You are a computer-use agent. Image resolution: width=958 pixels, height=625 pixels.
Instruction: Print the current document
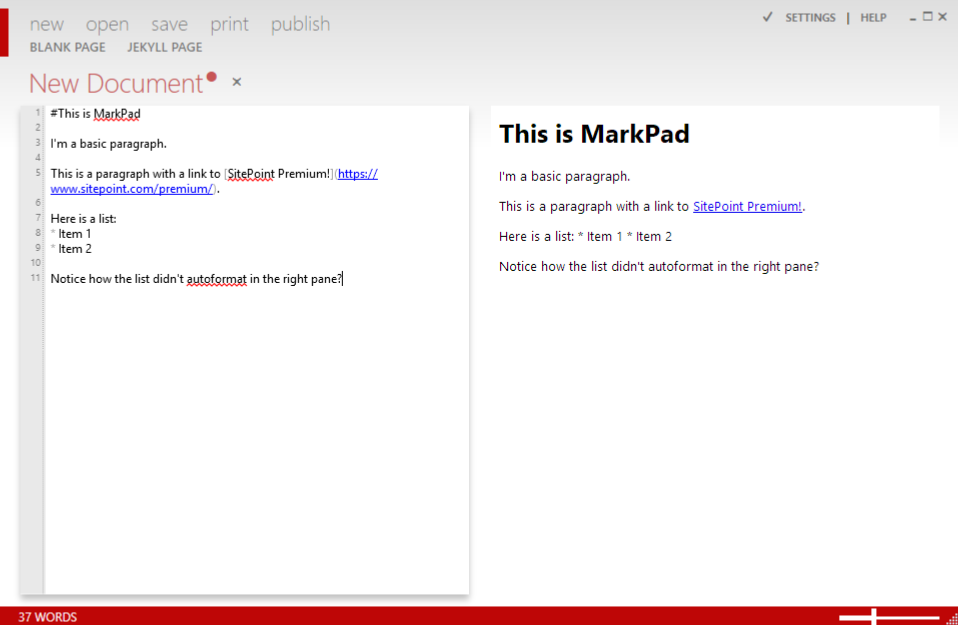[x=229, y=24]
